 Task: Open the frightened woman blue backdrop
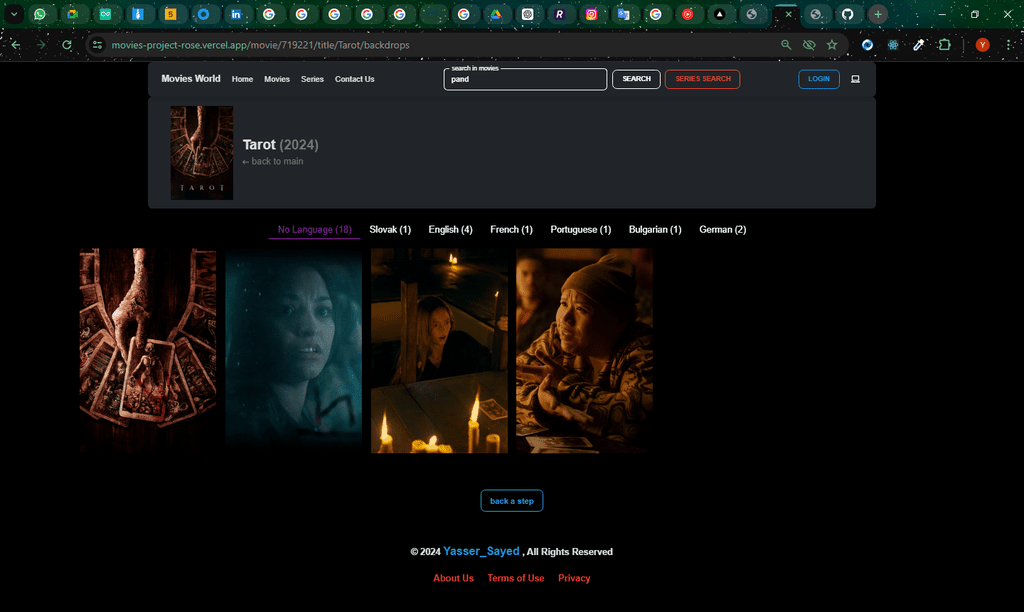[x=294, y=351]
